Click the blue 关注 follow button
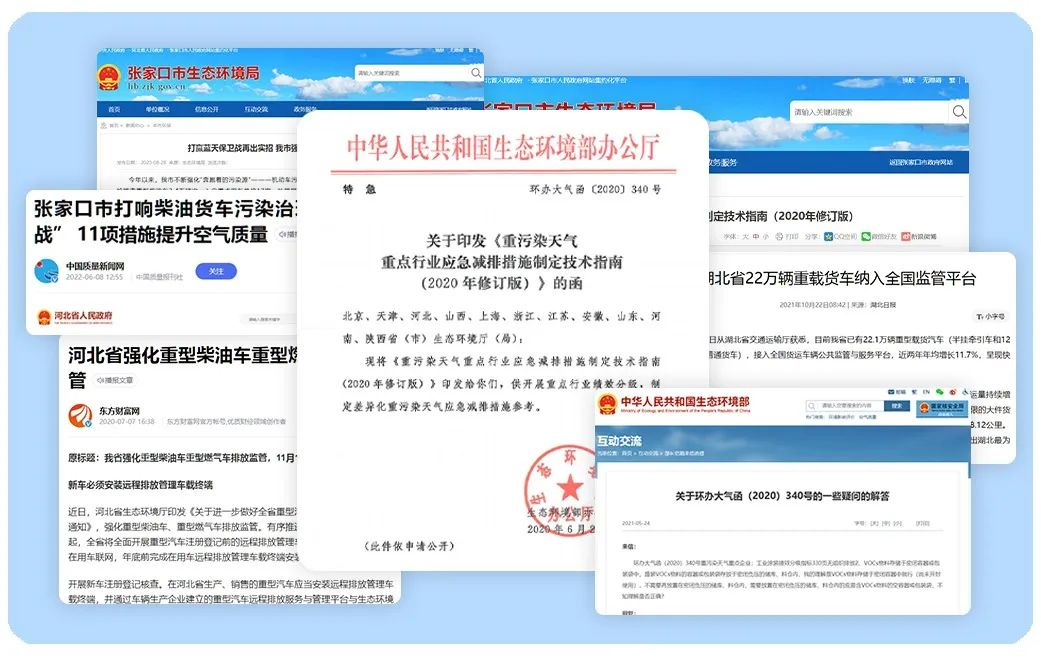 click(x=216, y=271)
